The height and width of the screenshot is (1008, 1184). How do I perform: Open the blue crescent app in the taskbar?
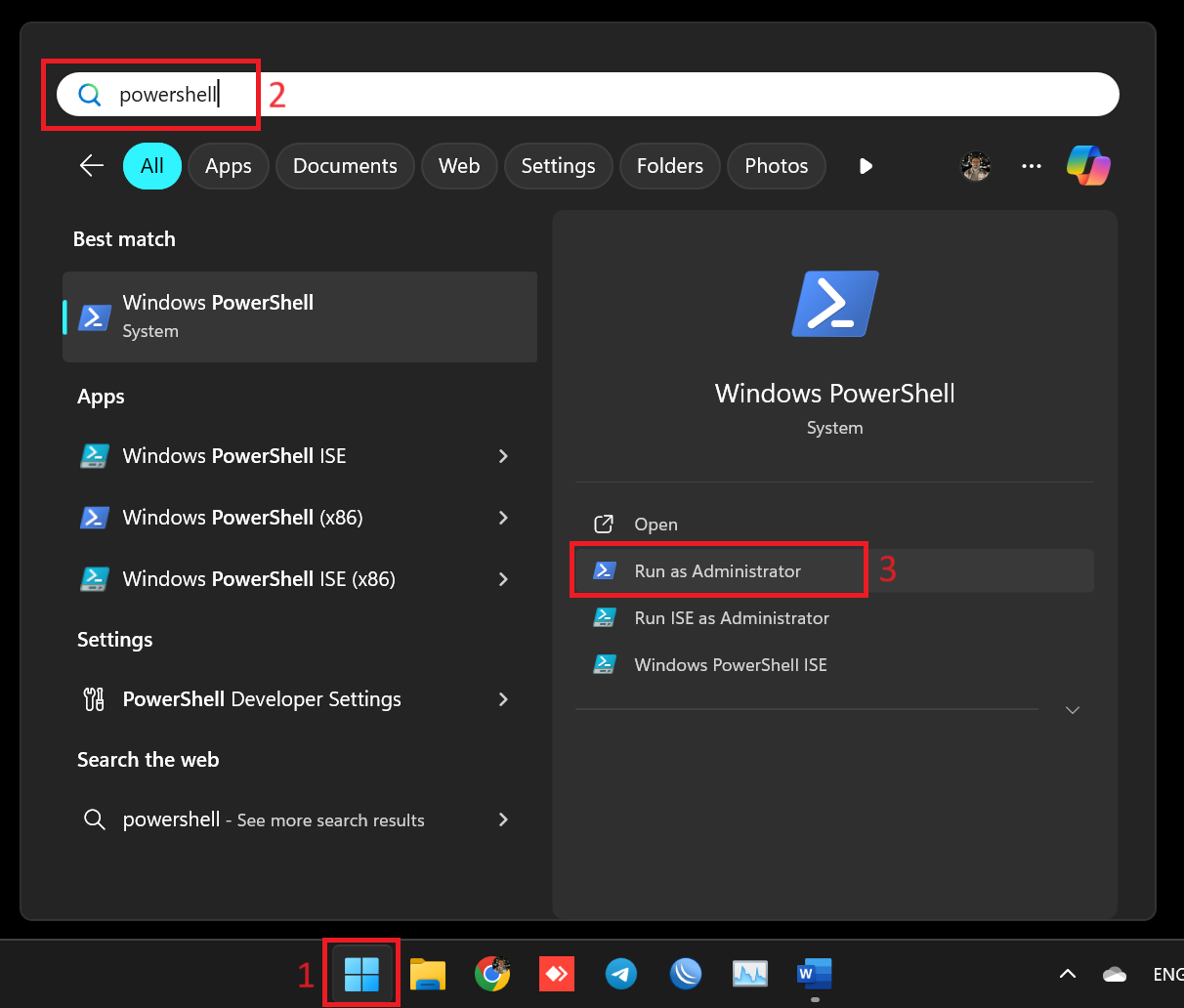tap(686, 974)
